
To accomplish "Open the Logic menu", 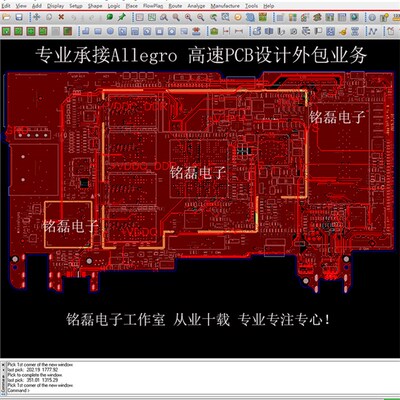I will click(x=114, y=6).
